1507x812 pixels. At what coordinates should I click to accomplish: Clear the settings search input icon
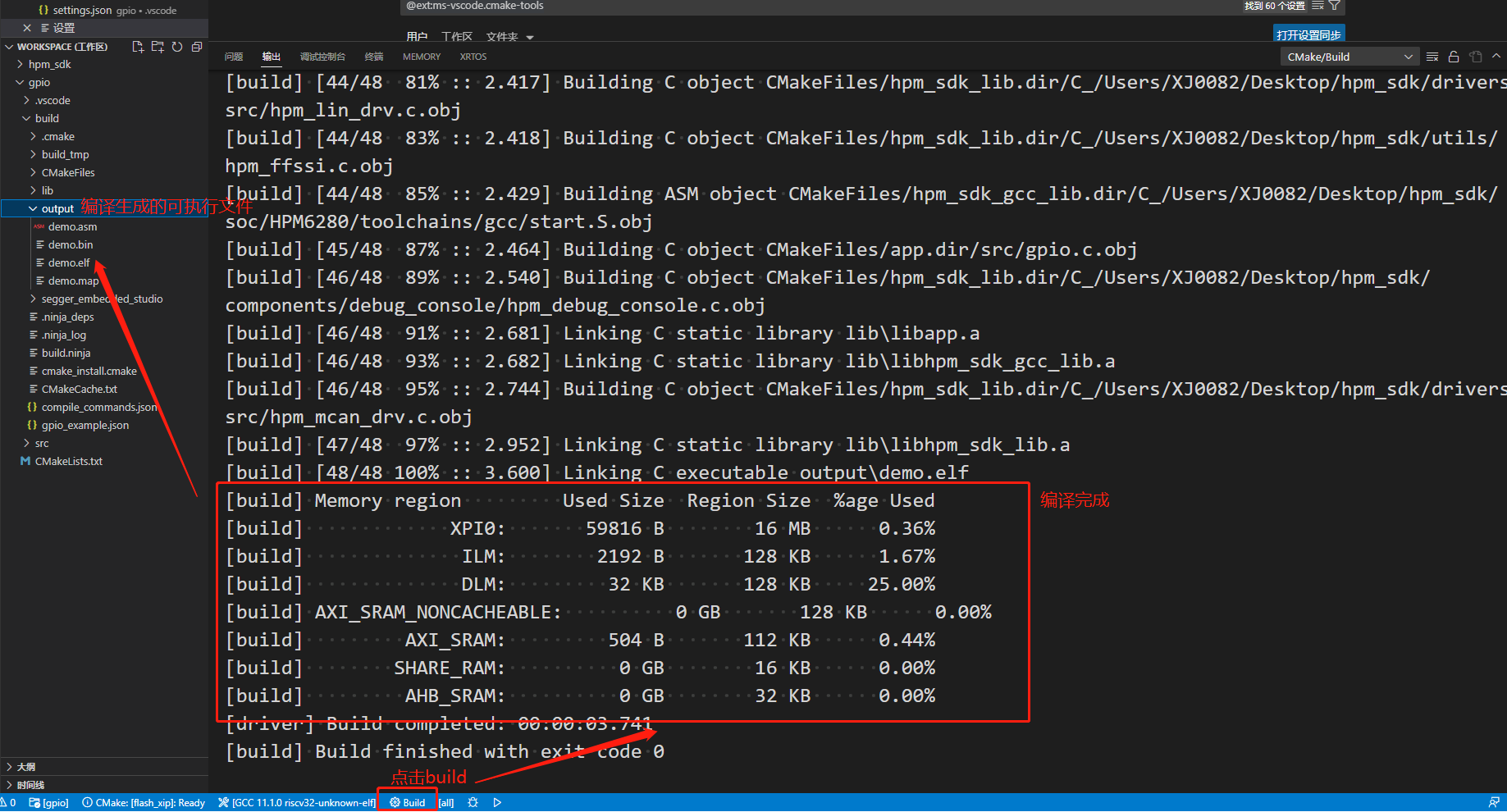click(x=1317, y=6)
